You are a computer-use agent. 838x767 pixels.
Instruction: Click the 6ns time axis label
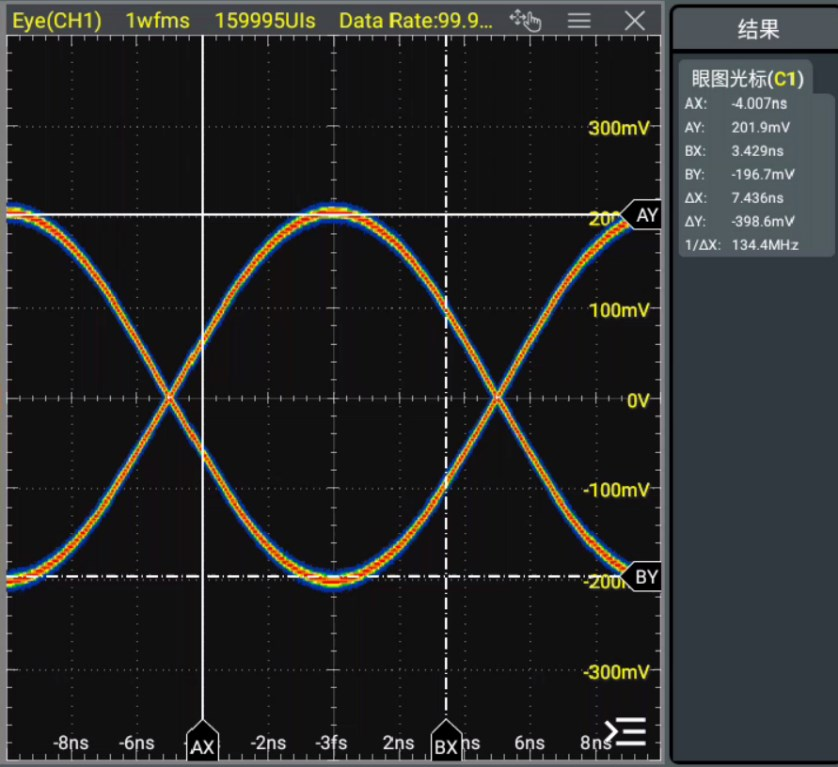[529, 743]
